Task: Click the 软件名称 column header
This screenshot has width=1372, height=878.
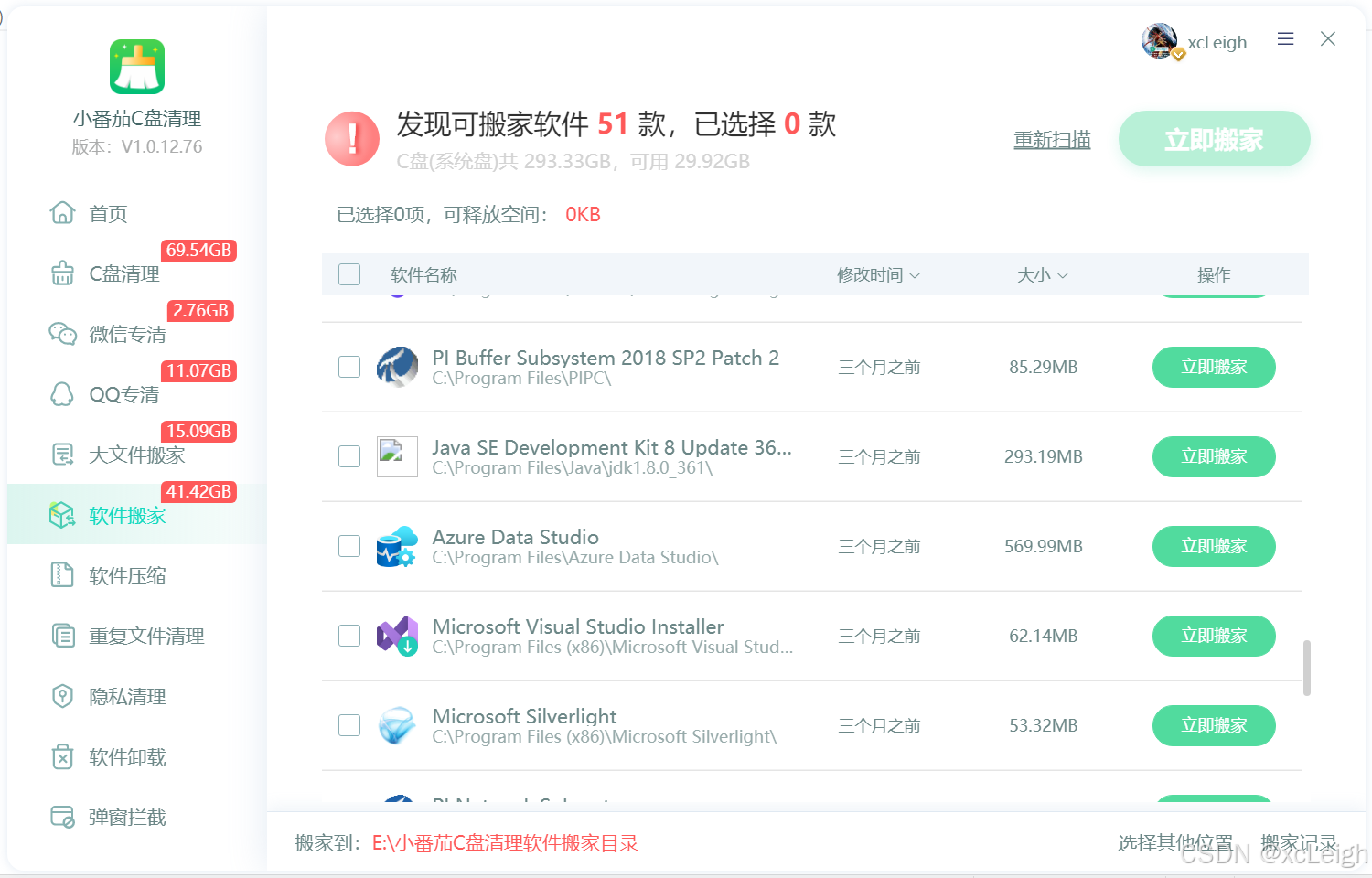Action: pyautogui.click(x=423, y=275)
